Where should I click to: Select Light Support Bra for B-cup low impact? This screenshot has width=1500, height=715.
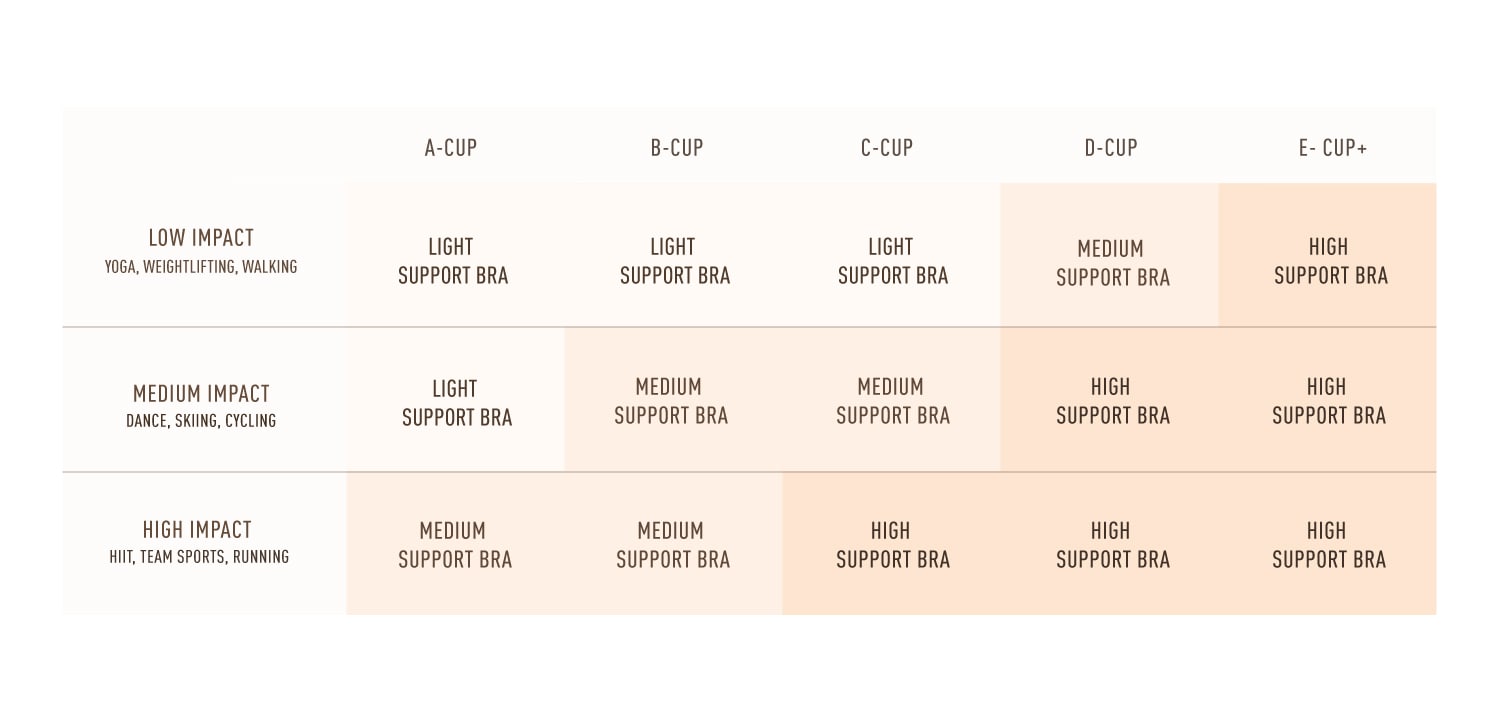point(675,261)
